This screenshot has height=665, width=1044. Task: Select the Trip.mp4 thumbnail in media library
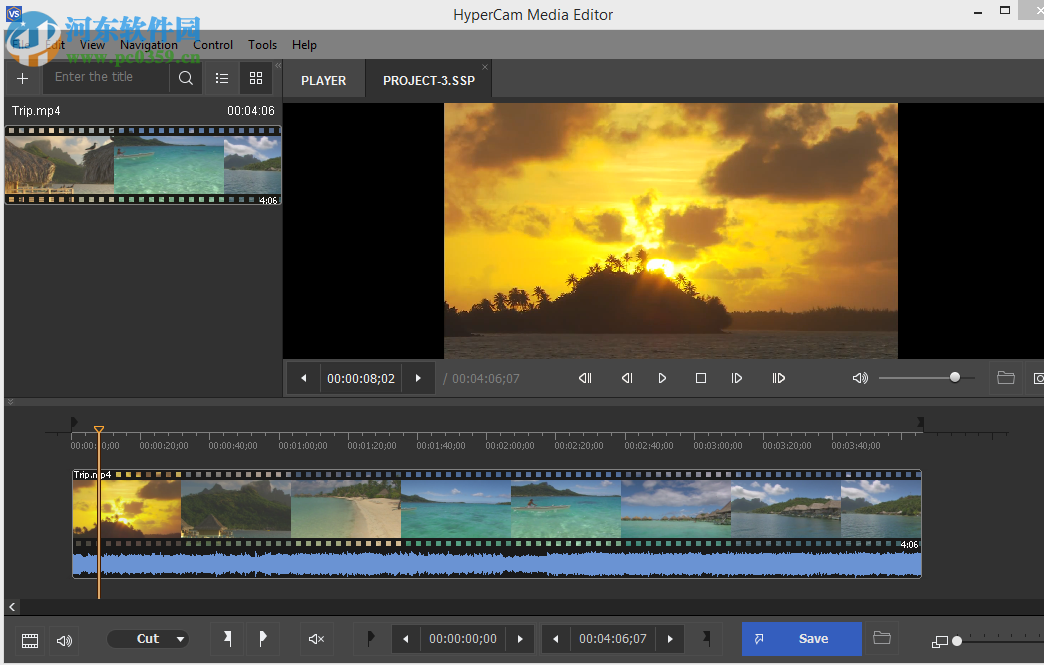pos(143,165)
